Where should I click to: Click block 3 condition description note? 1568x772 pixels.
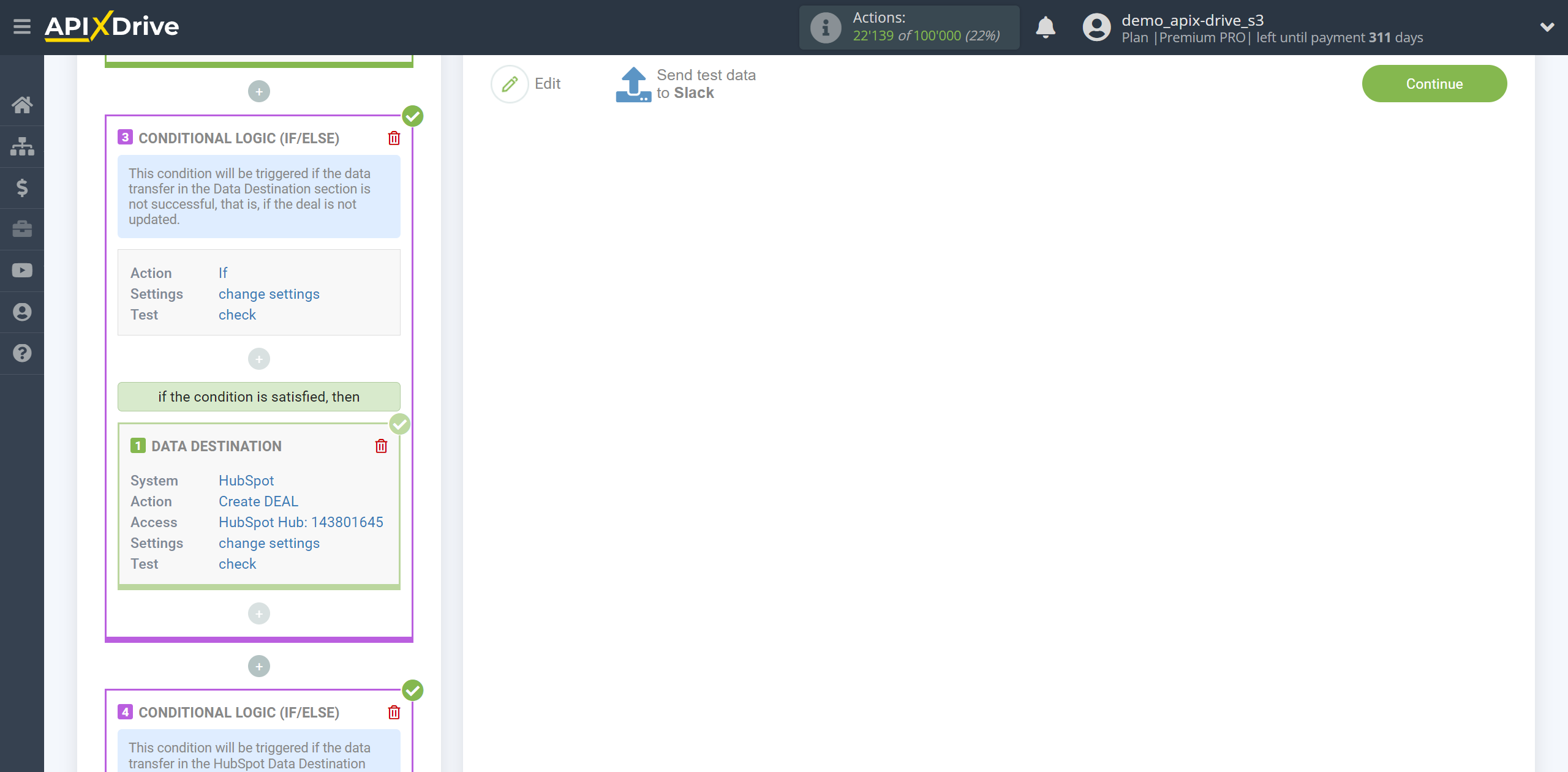pyautogui.click(x=259, y=197)
